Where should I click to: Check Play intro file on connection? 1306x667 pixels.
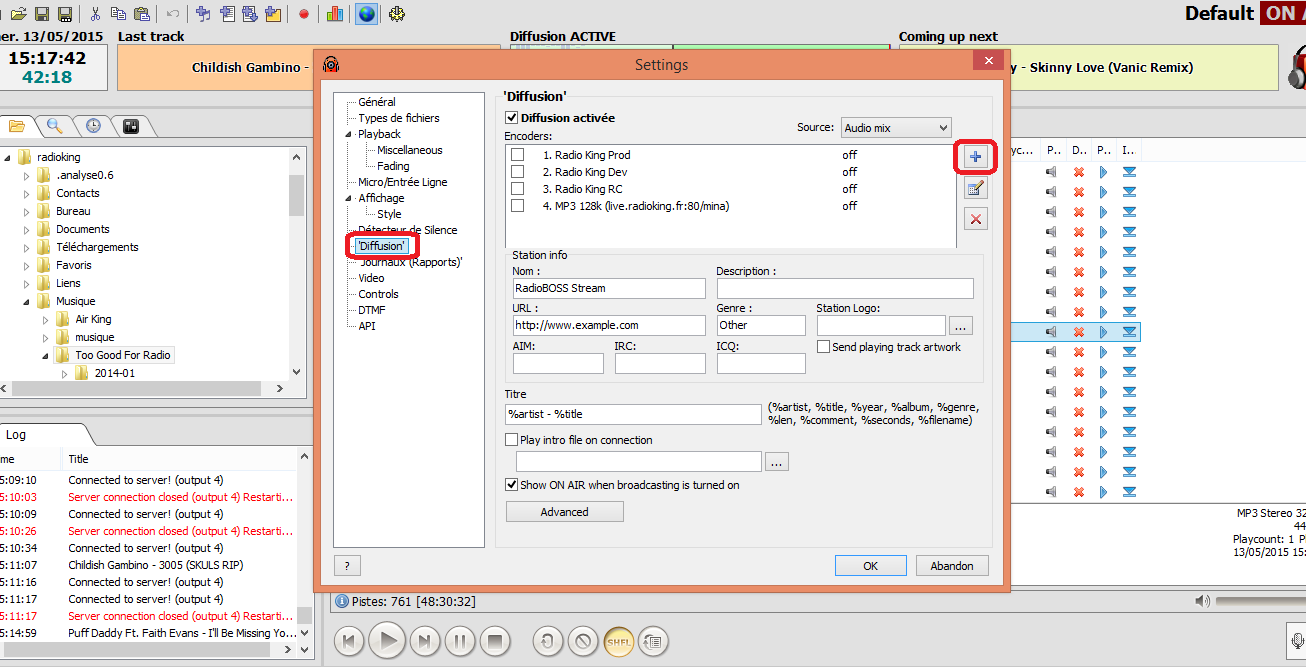click(513, 440)
